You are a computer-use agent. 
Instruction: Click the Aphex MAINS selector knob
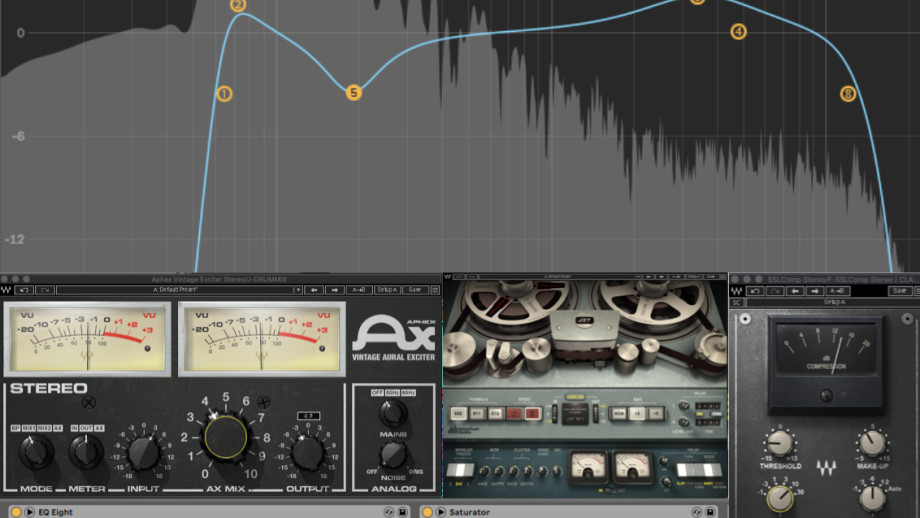393,414
